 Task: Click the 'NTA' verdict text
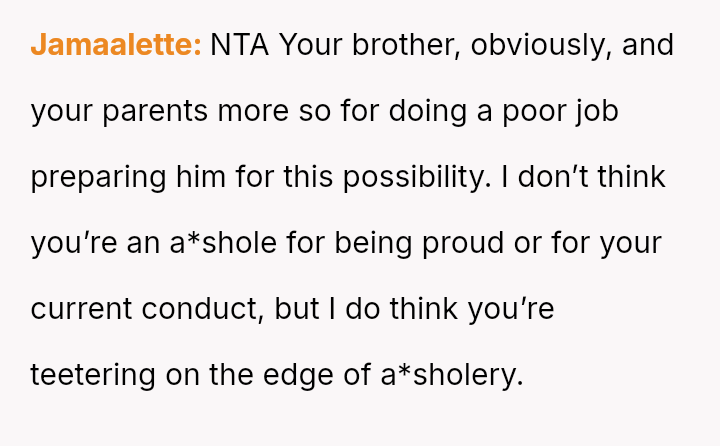pos(240,45)
